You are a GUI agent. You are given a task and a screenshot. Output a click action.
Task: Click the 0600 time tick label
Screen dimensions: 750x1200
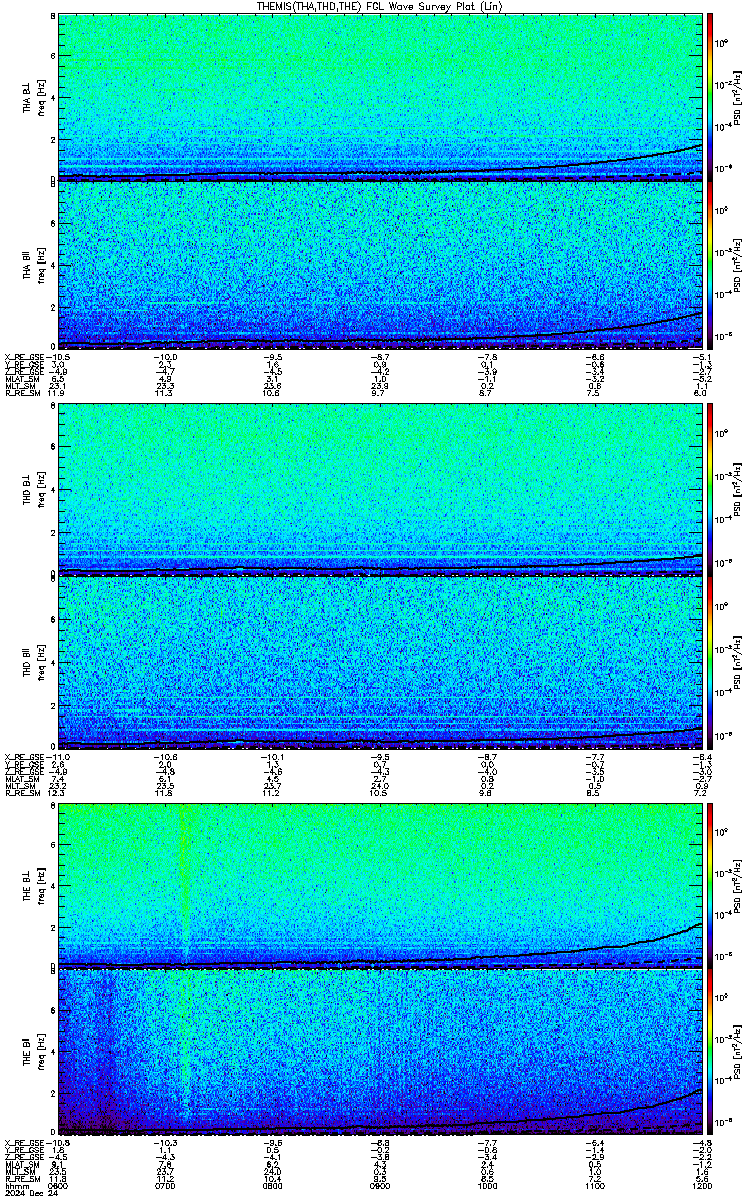click(x=58, y=1186)
